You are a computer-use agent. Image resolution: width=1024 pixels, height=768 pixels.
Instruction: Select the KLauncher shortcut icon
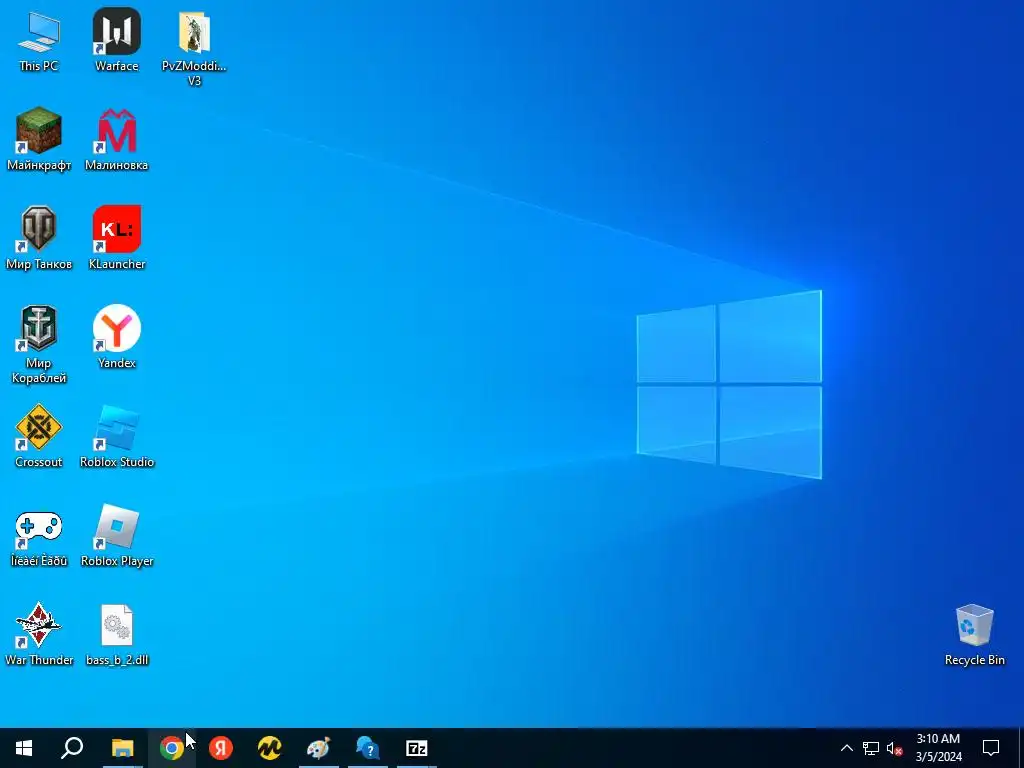tap(116, 239)
